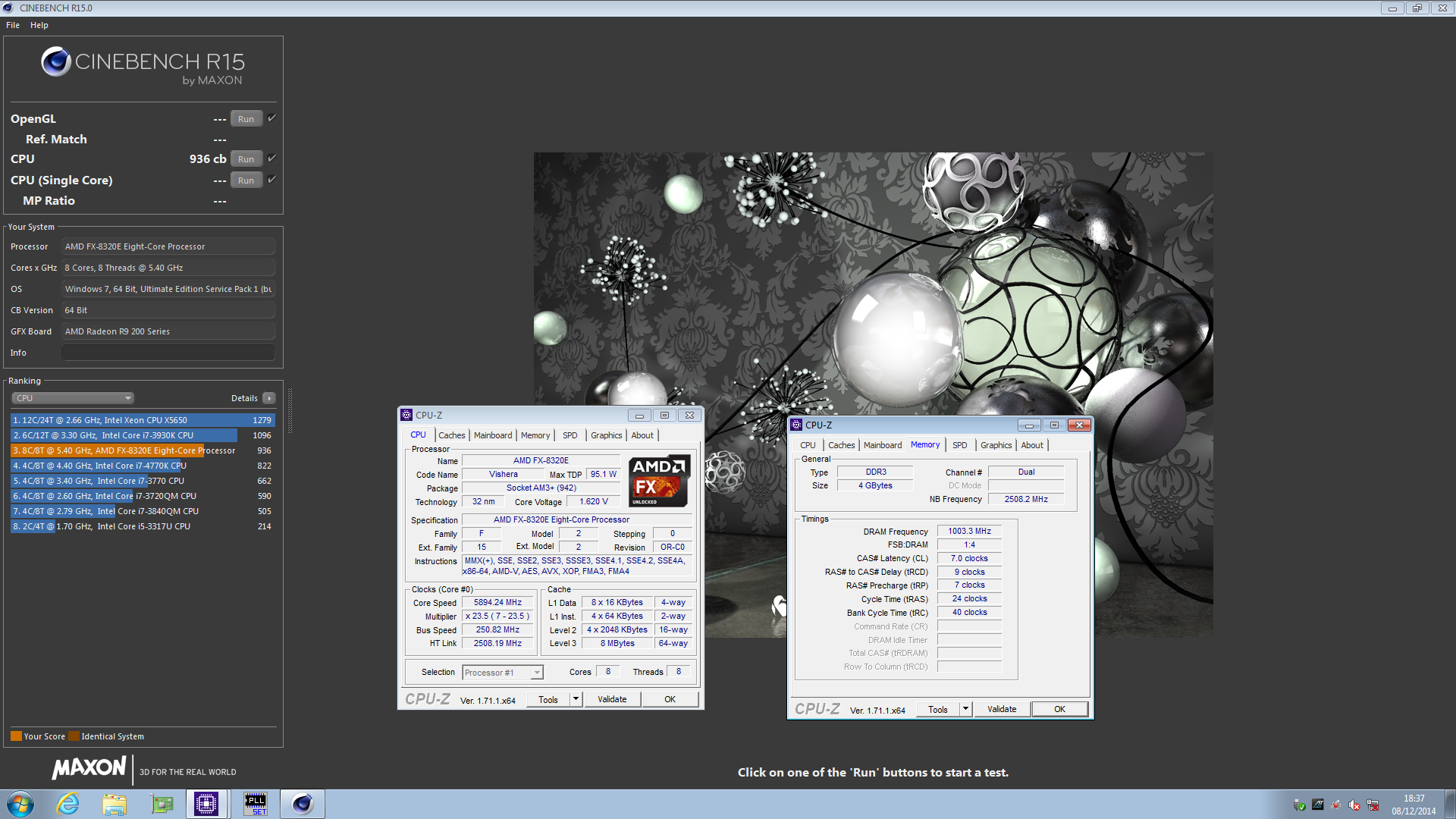
Task: Toggle the CPU test checkbox
Action: coord(271,158)
